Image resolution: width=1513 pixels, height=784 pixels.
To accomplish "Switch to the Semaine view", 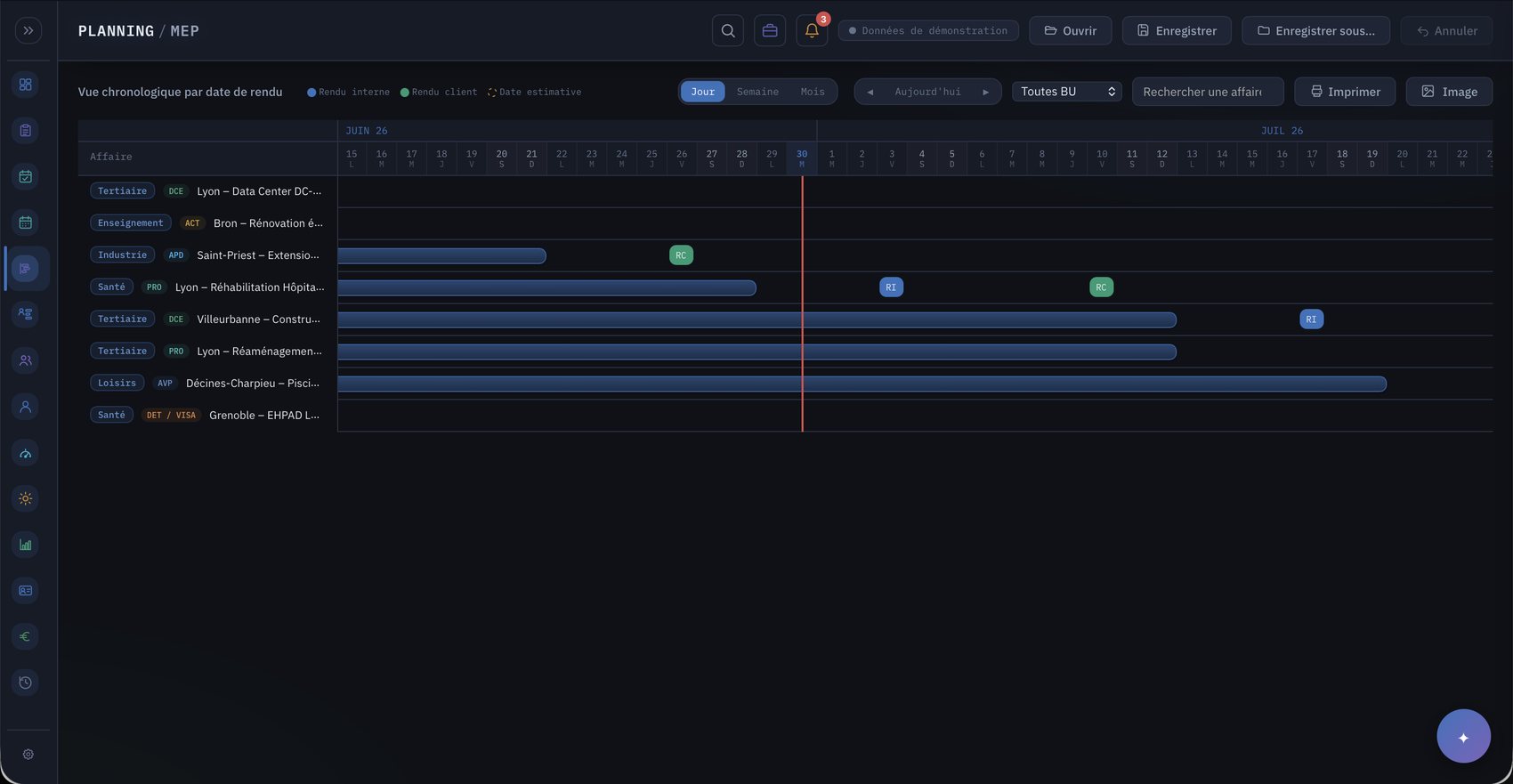I will coord(757,92).
